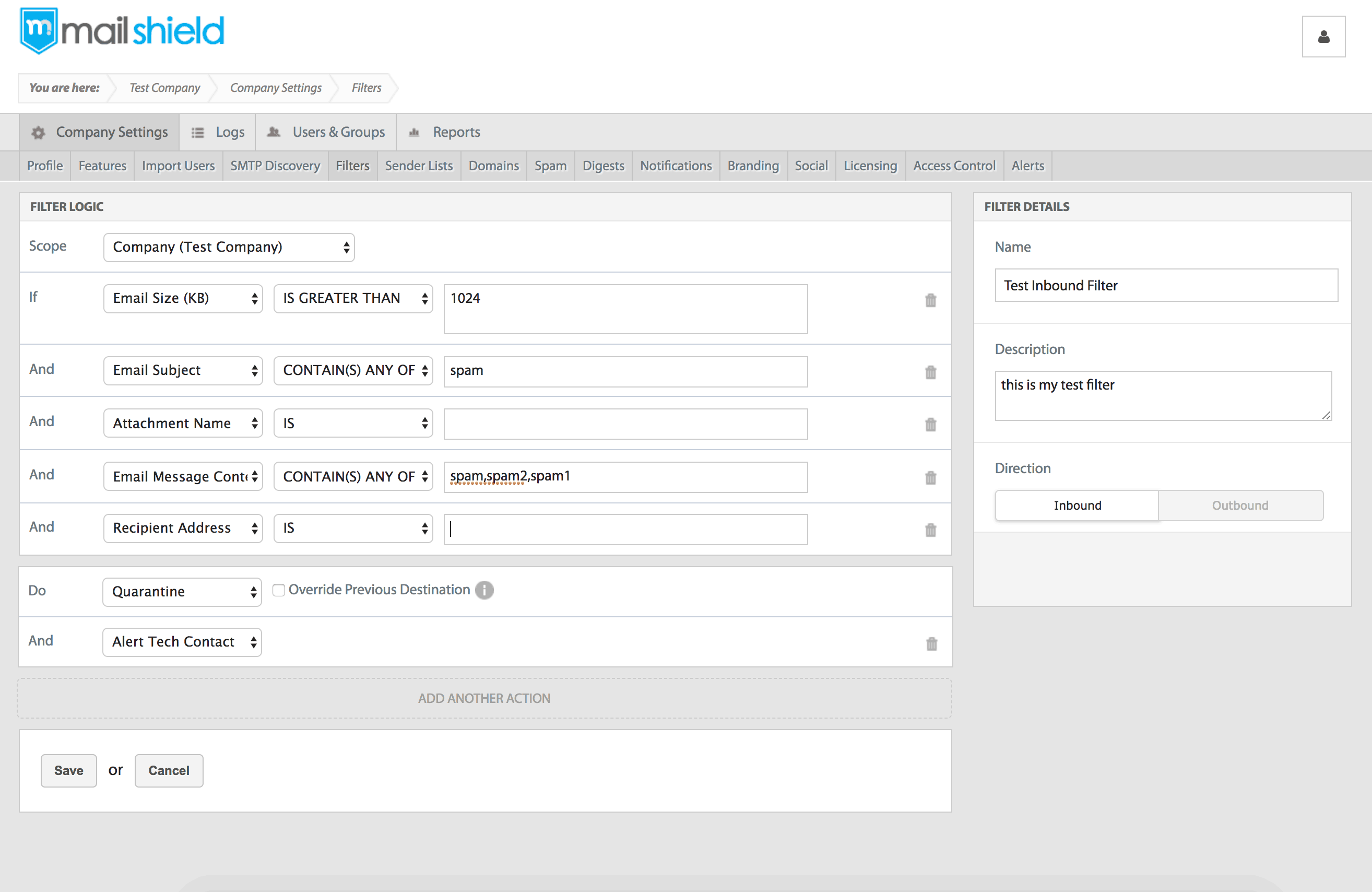Open the Scope dropdown
Screen dimensions: 1372x892
point(229,247)
